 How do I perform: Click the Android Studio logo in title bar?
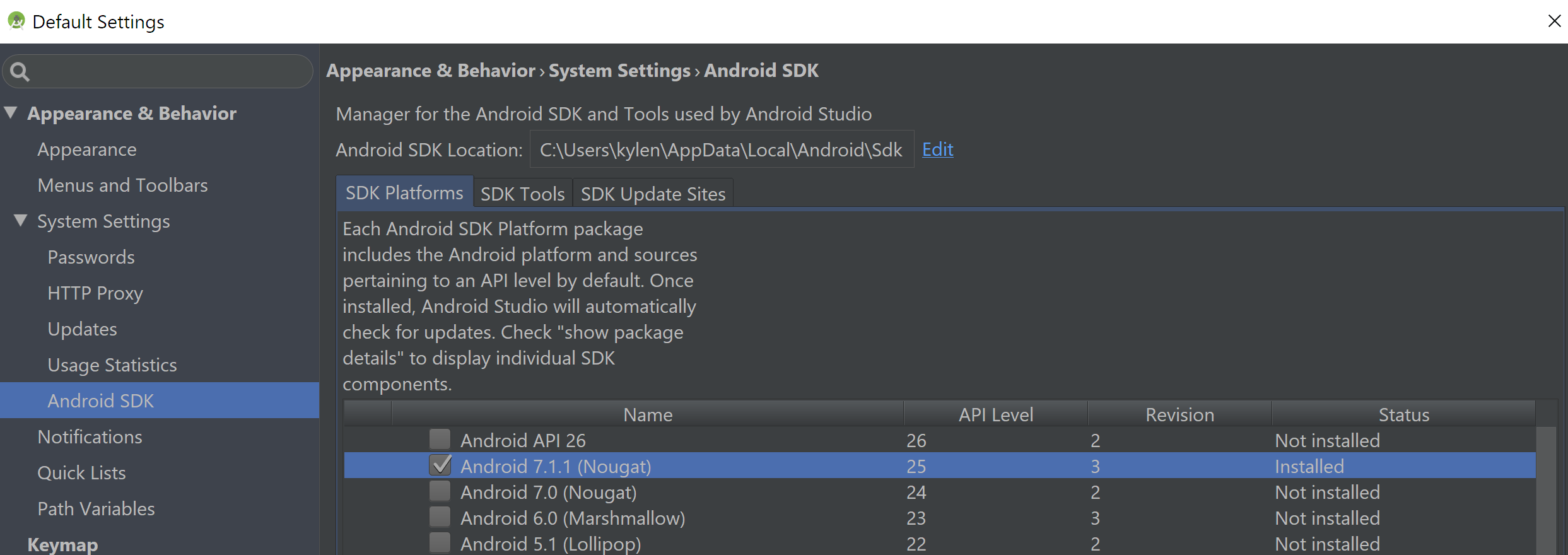click(16, 21)
